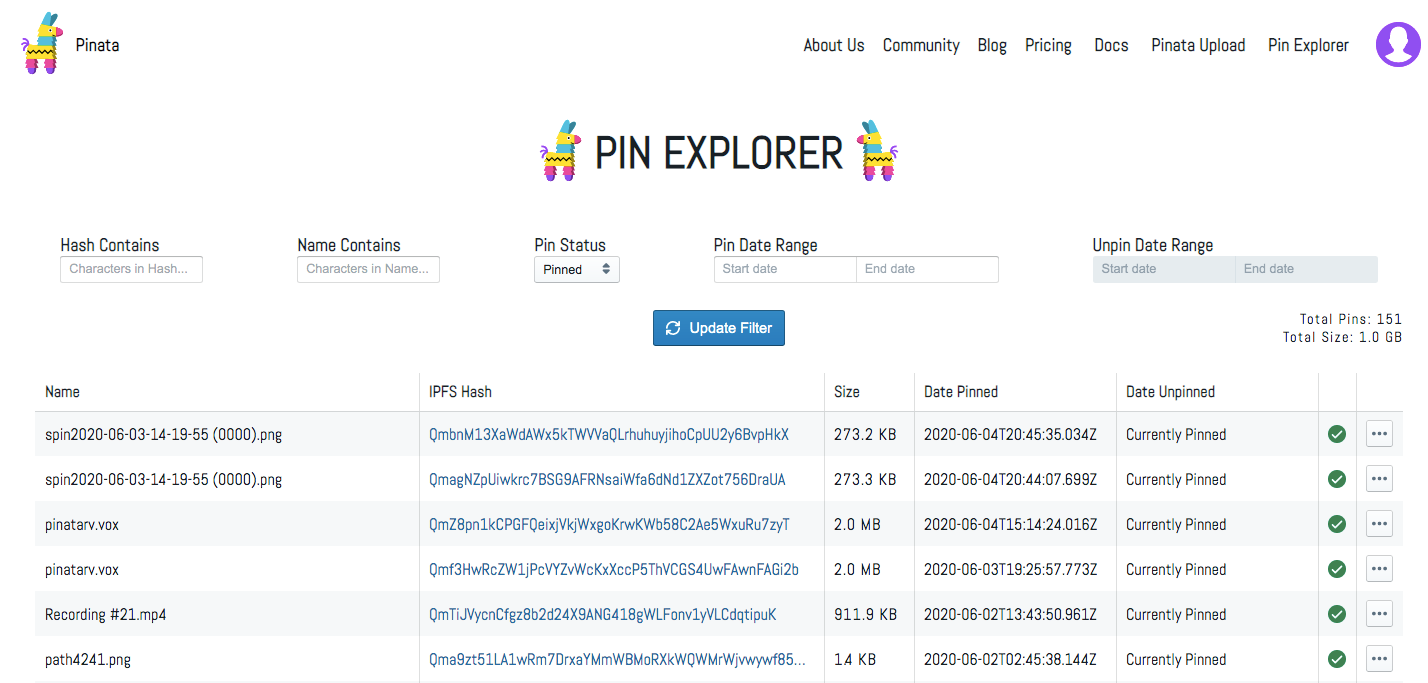Click green check for hash QmbnM13XaWdAWx5k row
Viewport: 1428px width, 683px height.
pos(1337,434)
